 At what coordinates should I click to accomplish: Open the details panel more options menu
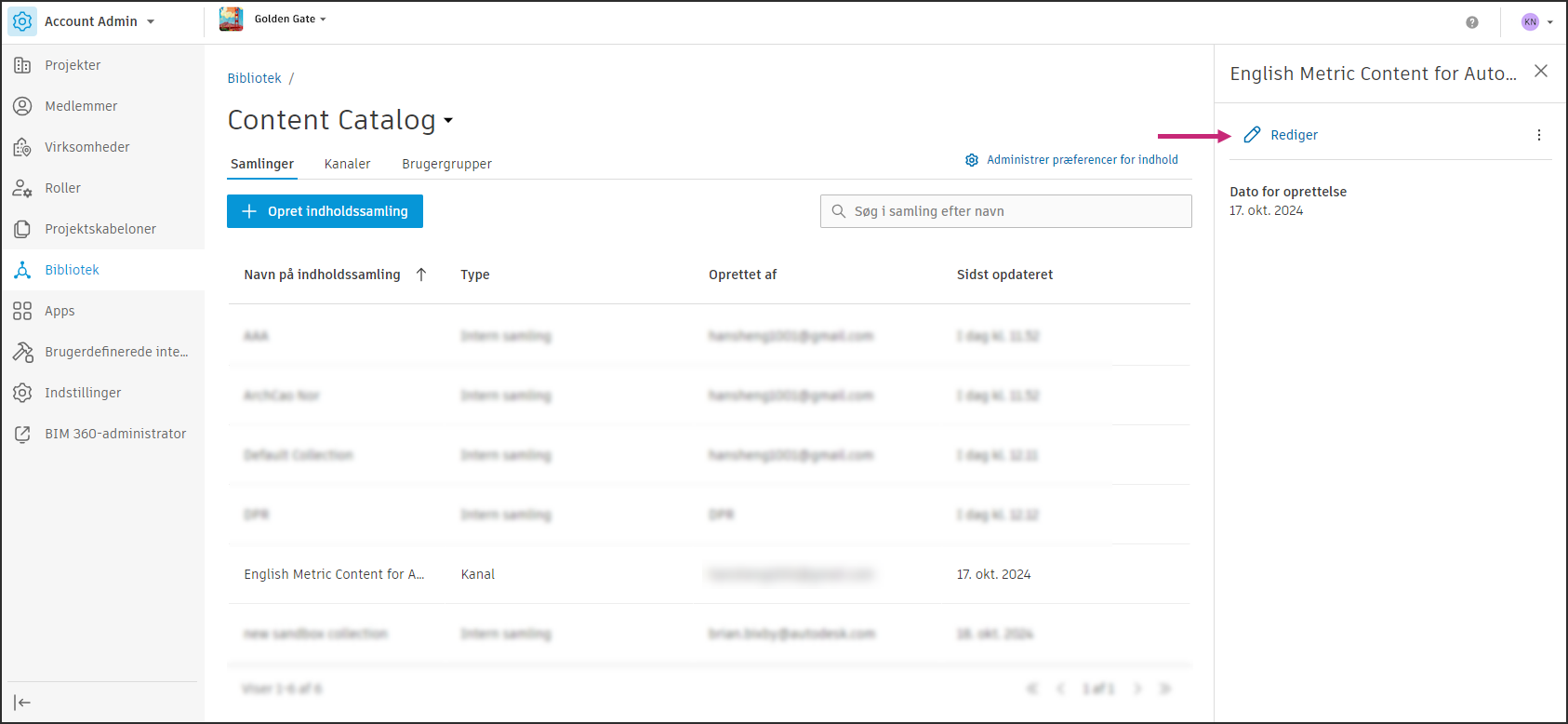1539,135
